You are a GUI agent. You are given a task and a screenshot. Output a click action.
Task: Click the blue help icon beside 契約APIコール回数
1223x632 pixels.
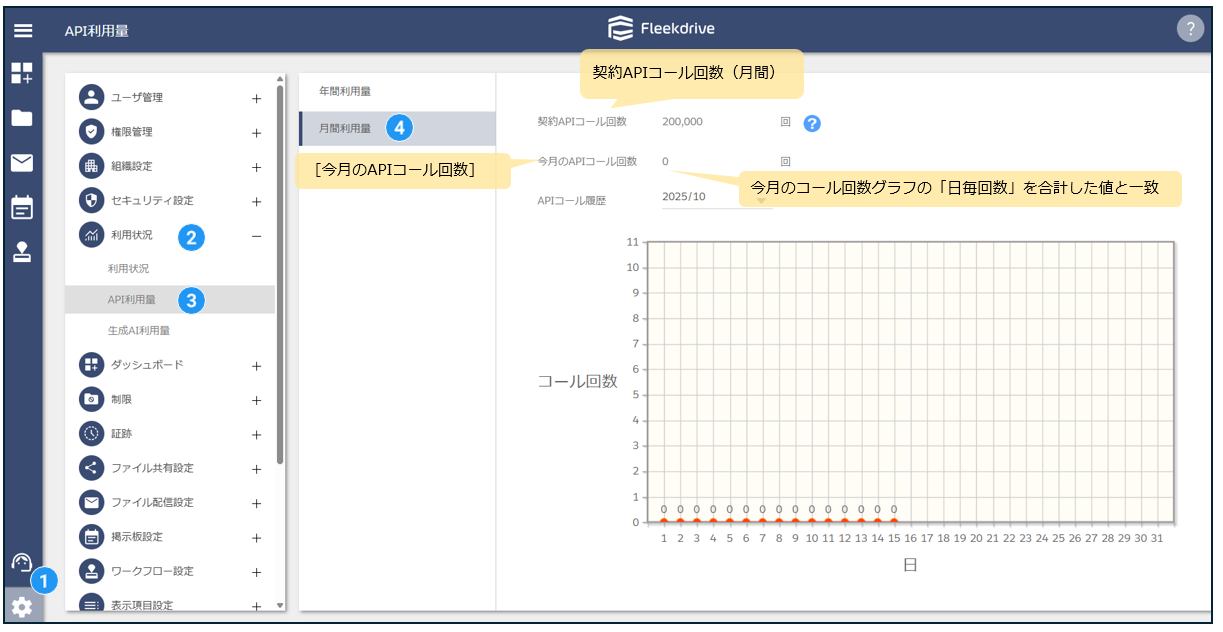[x=812, y=123]
